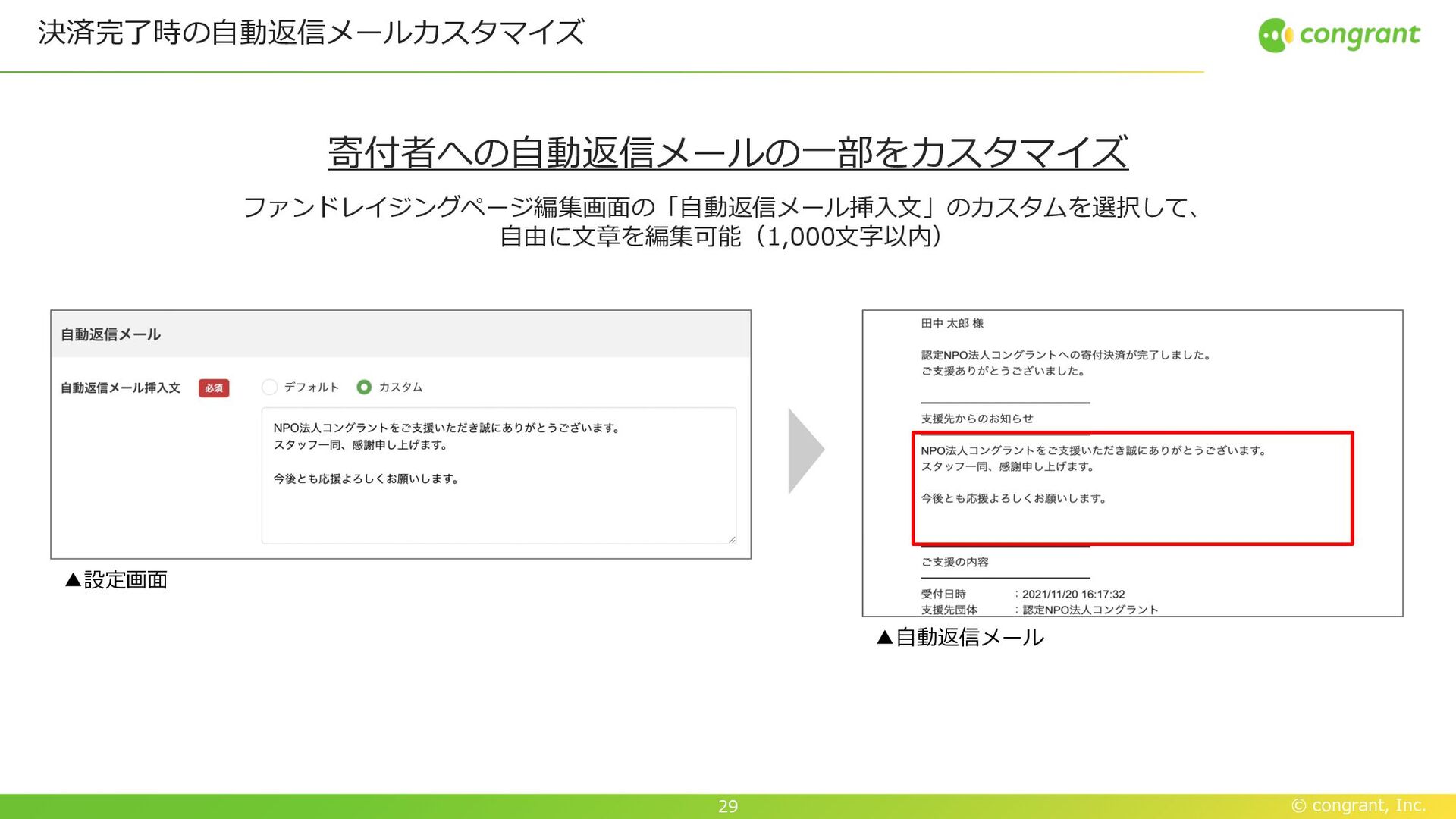
Task: Click the 受付日時 value 2021/11/20 16:17:32
Action: (x=1073, y=595)
